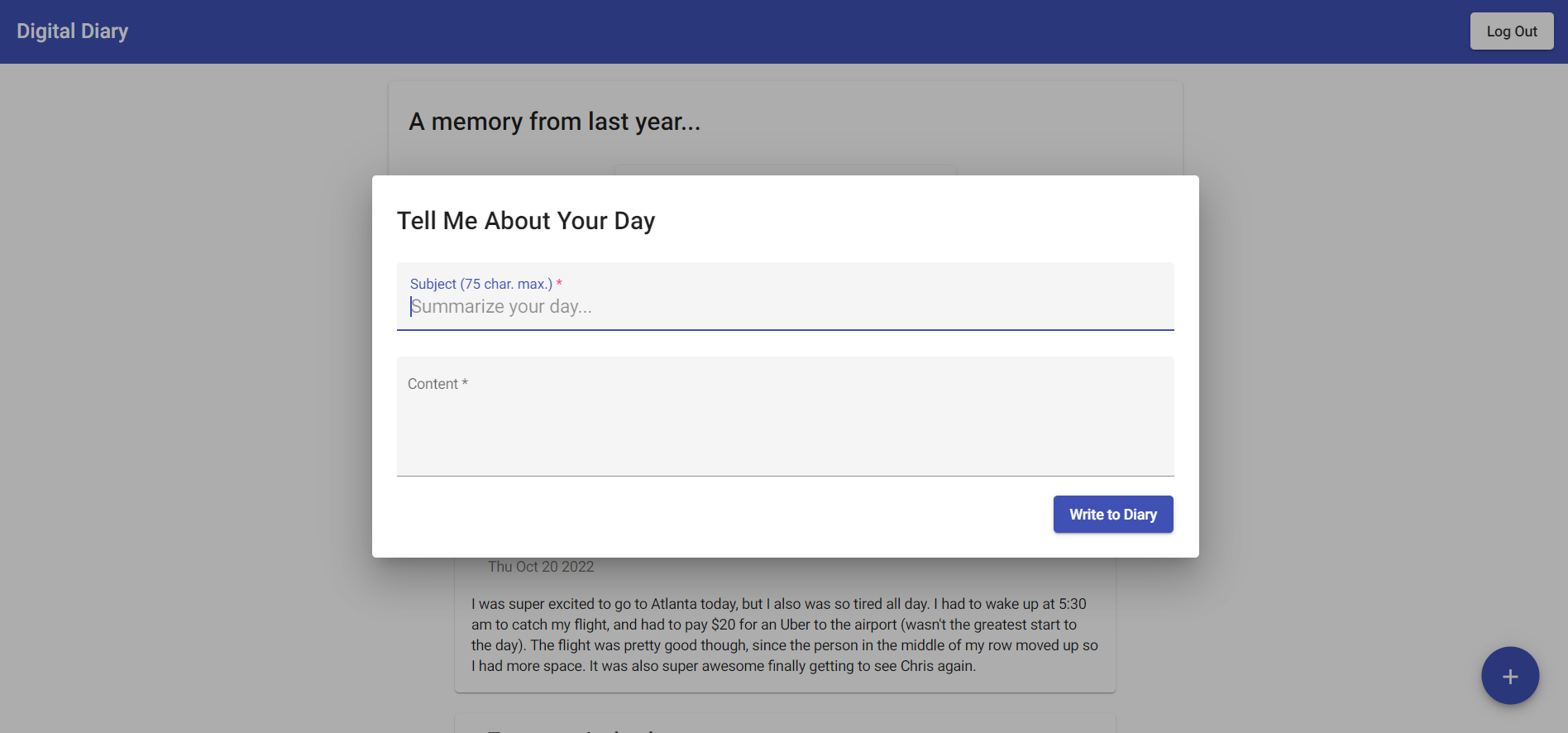Log out using the top-right button
Viewport: 1568px width, 733px height.
click(x=1511, y=31)
